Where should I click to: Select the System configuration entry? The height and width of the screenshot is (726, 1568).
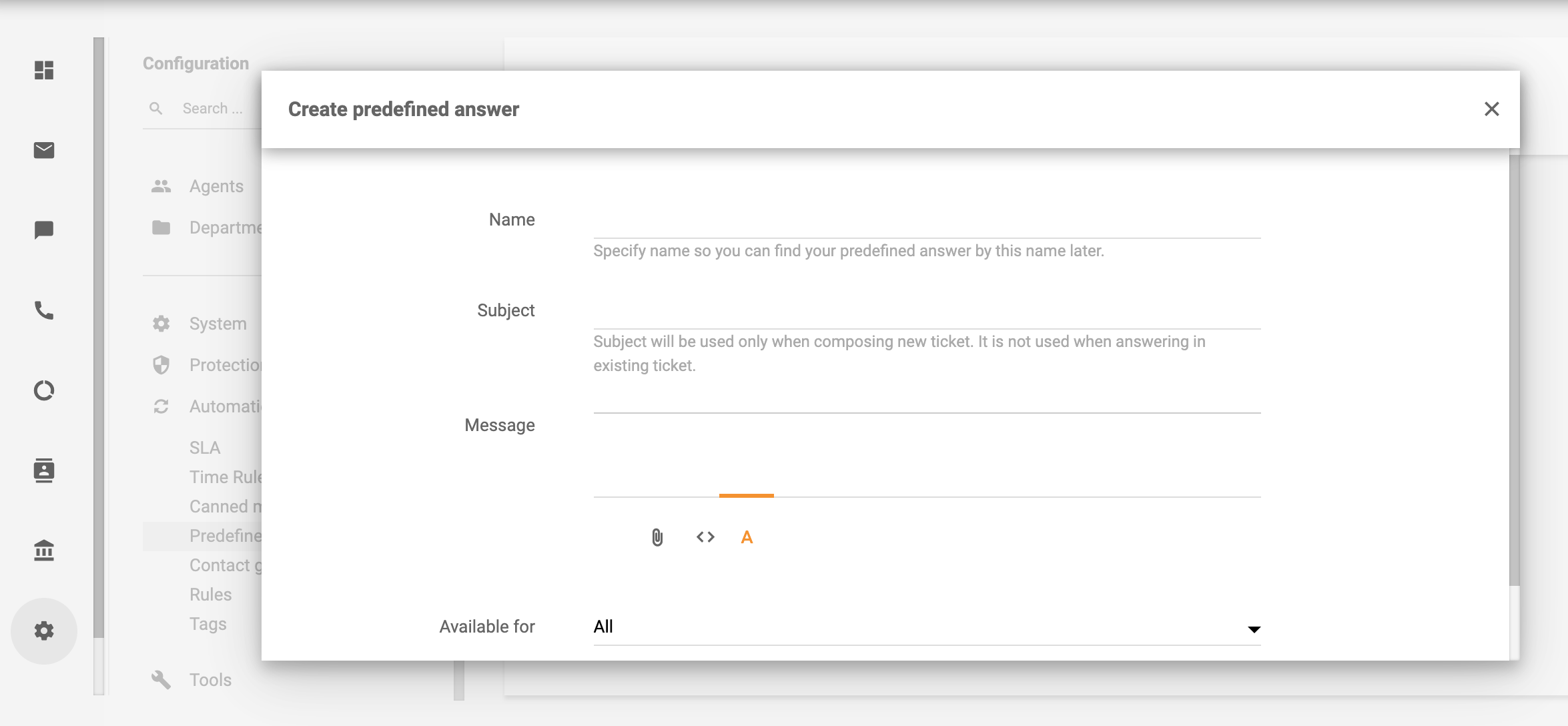point(217,324)
